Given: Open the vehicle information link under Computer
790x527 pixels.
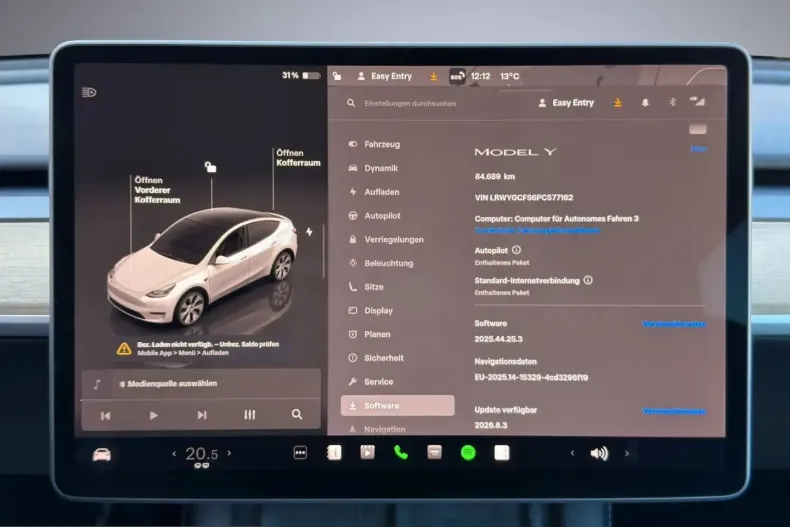Looking at the screenshot, I should (537, 231).
